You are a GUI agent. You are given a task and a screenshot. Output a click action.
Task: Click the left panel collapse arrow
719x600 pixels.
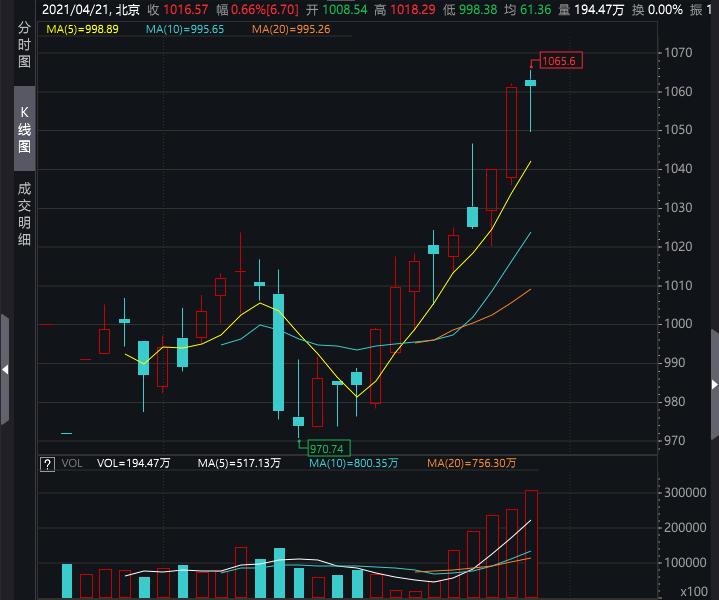(5, 369)
